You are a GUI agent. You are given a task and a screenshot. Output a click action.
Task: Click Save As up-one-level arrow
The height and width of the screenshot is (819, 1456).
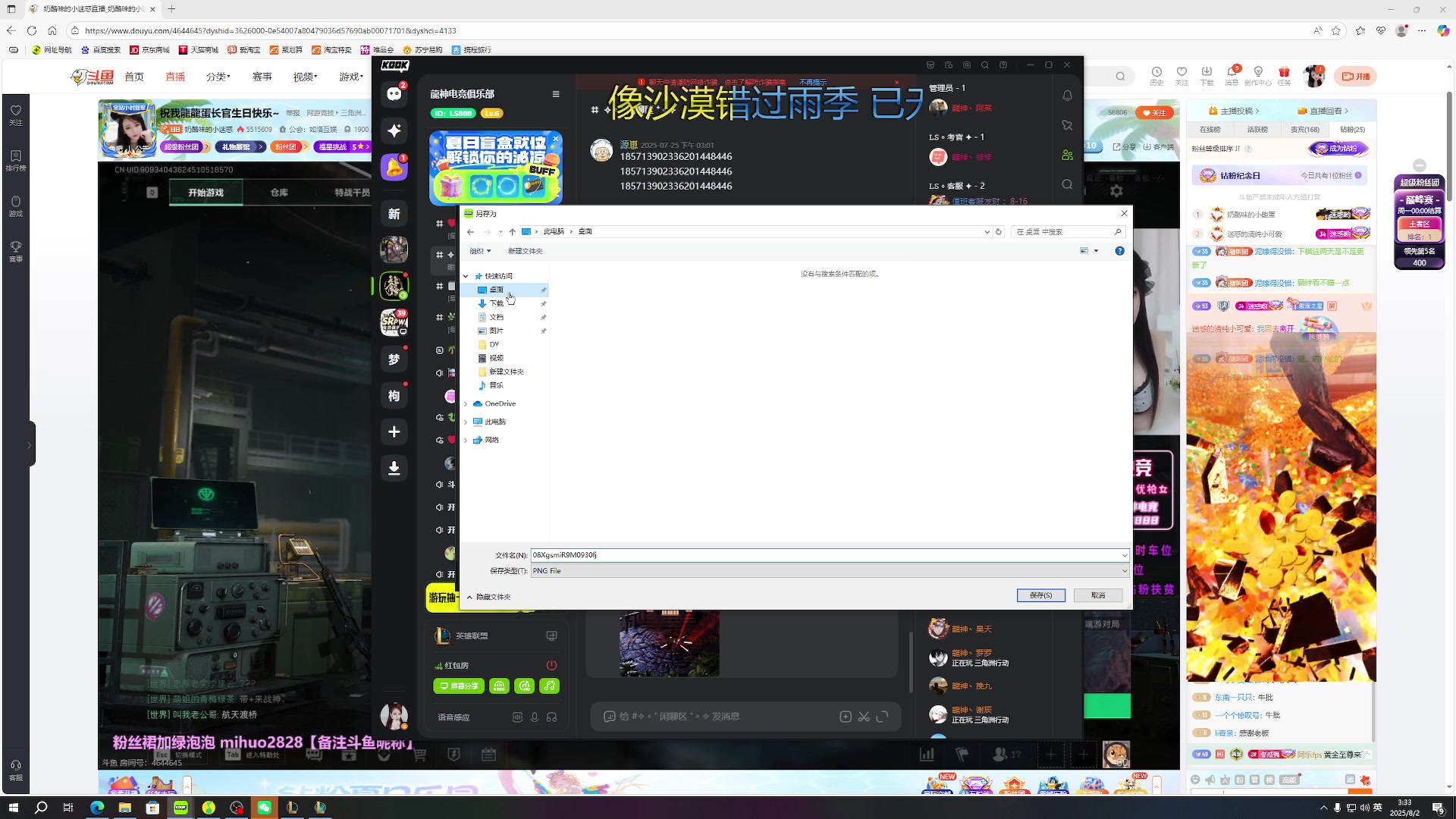[x=512, y=232]
